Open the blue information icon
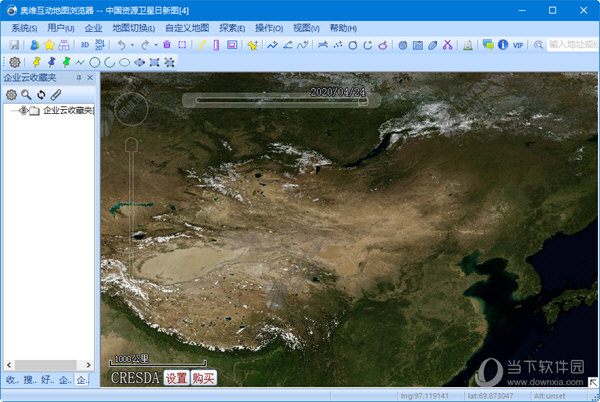The height and width of the screenshot is (402, 600). click(x=503, y=45)
